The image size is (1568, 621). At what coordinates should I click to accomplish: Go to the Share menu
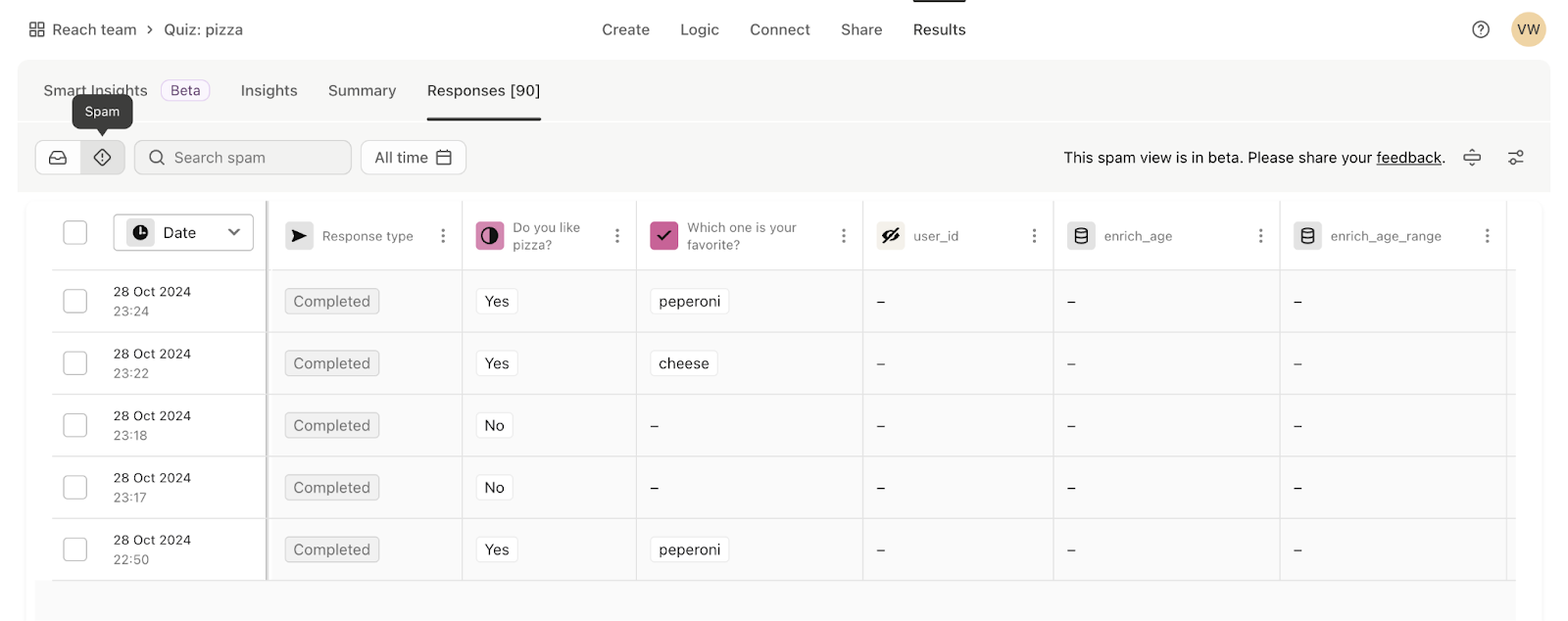861,29
